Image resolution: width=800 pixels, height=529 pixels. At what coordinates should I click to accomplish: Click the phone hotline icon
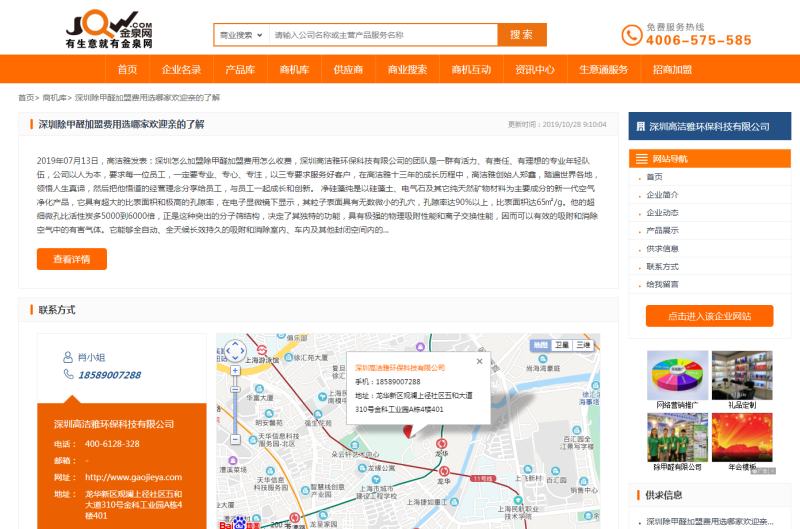[632, 35]
